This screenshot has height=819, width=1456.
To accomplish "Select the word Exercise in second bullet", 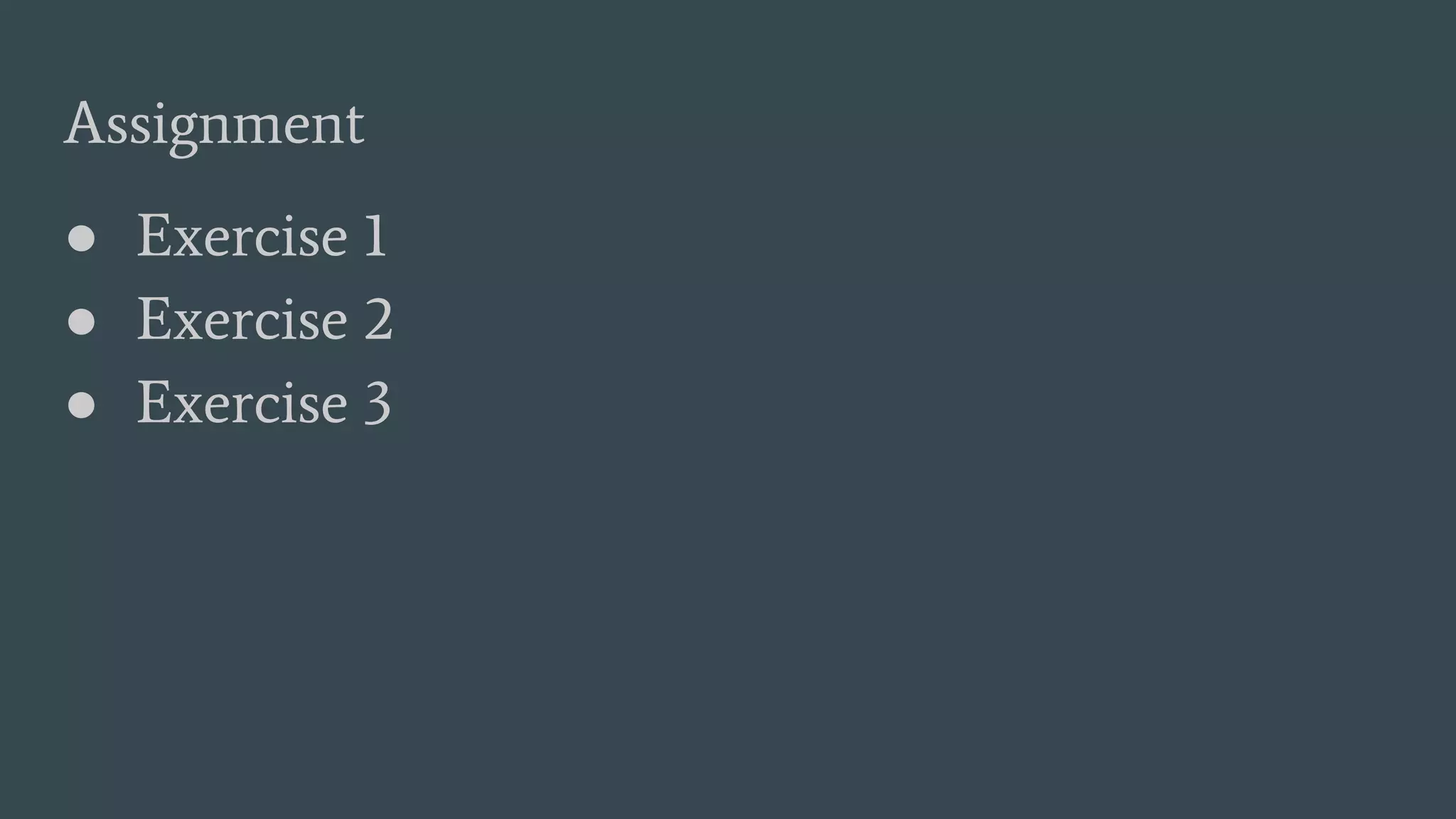I will tap(242, 318).
